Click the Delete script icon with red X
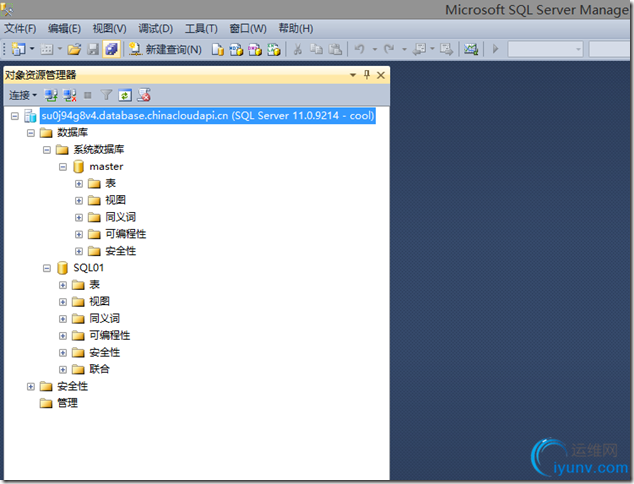Viewport: 634px width, 484px height. 144,95
